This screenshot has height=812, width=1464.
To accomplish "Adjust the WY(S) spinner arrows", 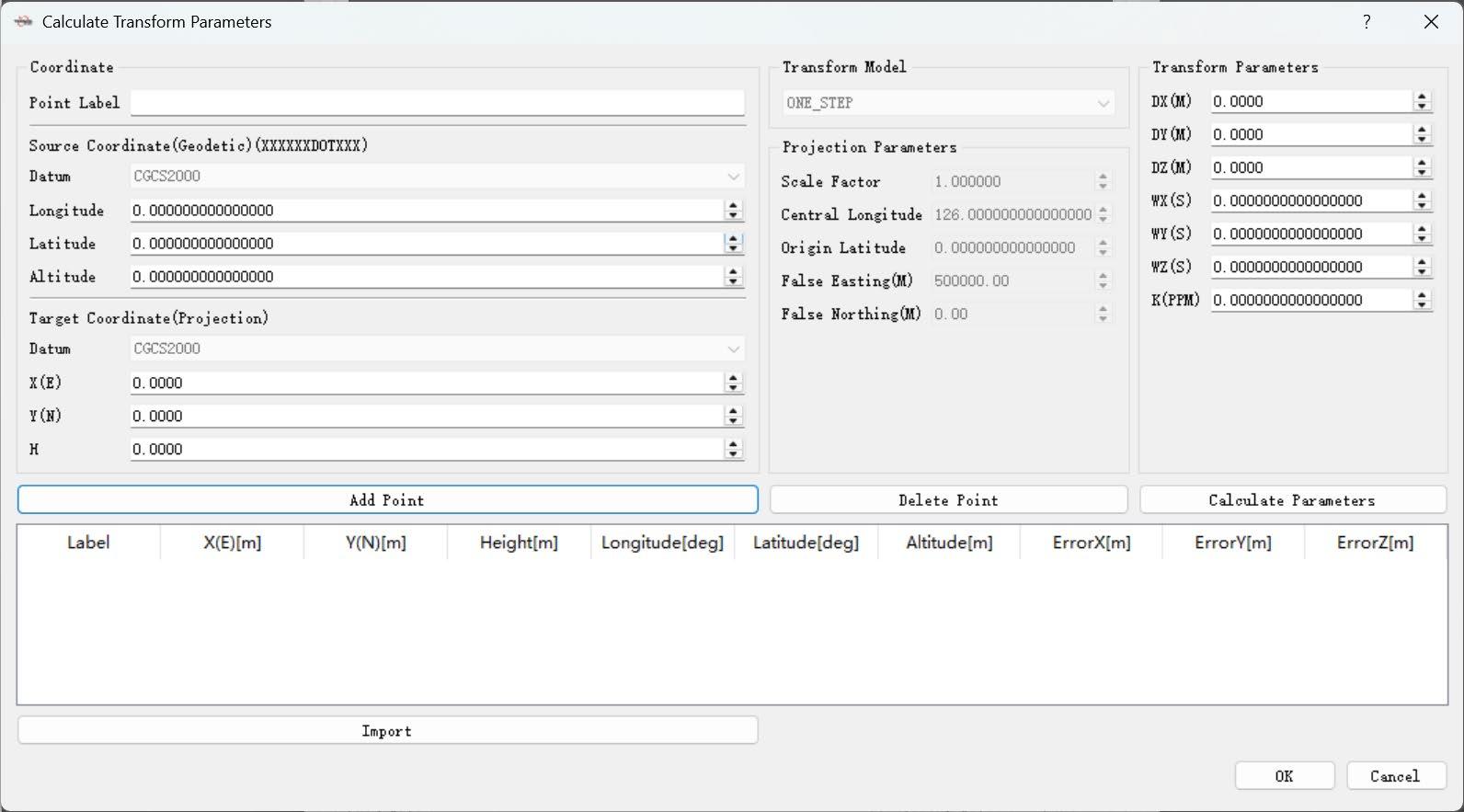I will 1423,234.
